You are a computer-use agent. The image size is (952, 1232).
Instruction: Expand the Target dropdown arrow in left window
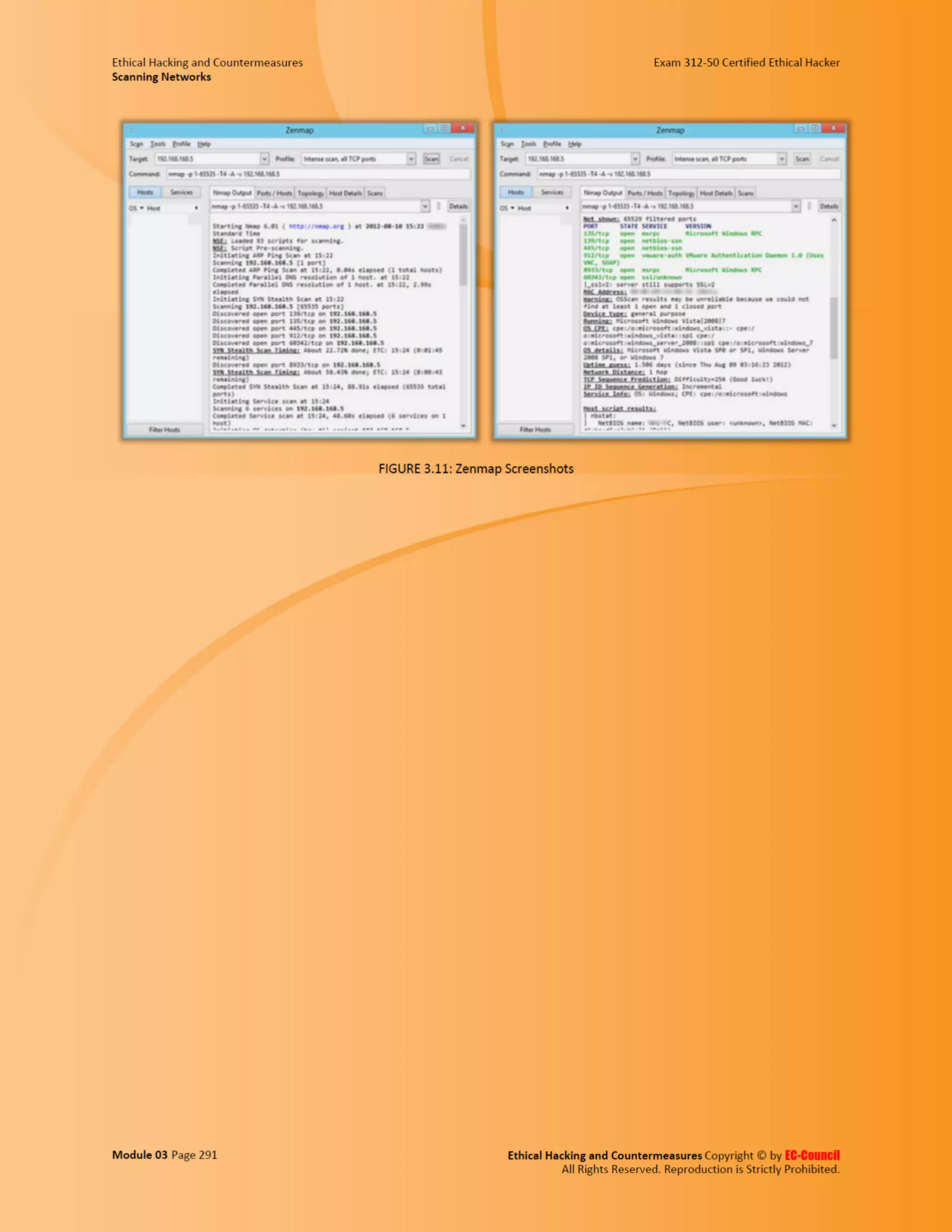tap(264, 159)
